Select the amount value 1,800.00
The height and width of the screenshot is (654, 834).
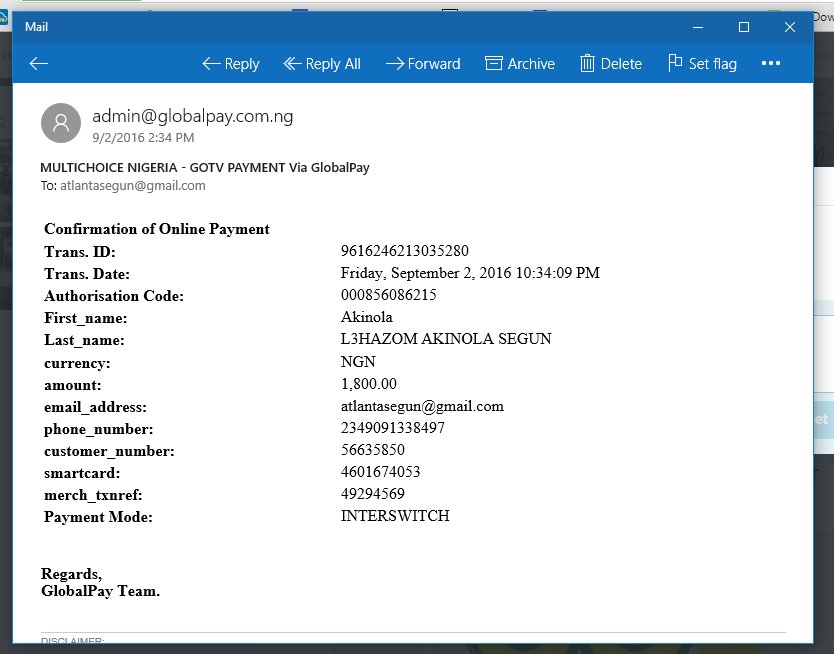coord(369,384)
